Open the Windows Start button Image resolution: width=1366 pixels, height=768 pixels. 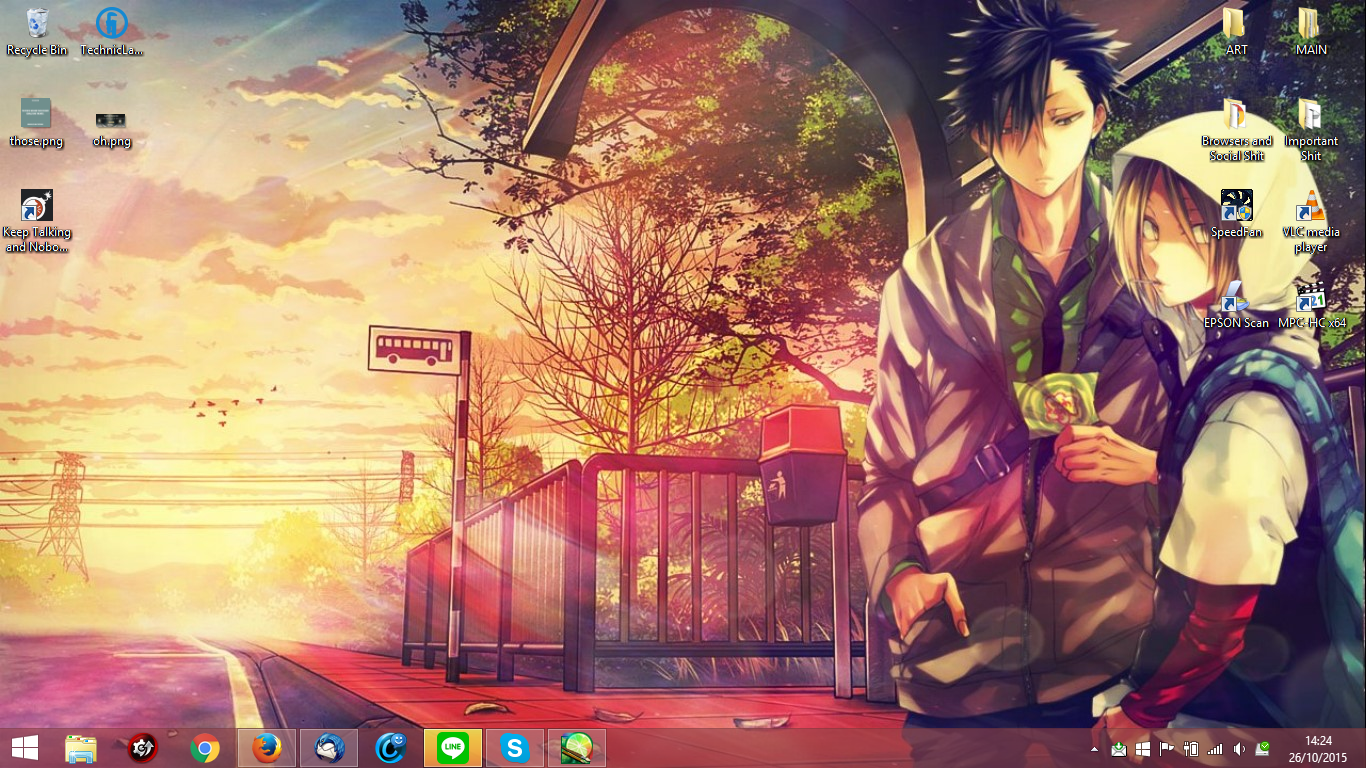coord(25,748)
